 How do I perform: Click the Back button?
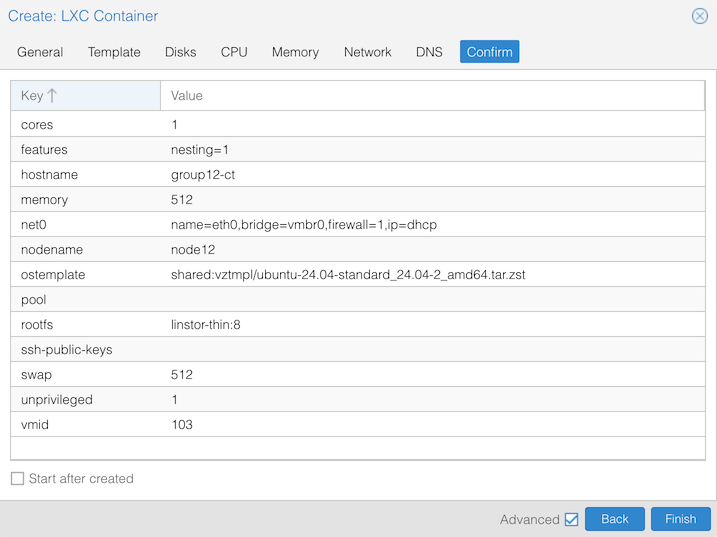click(614, 519)
